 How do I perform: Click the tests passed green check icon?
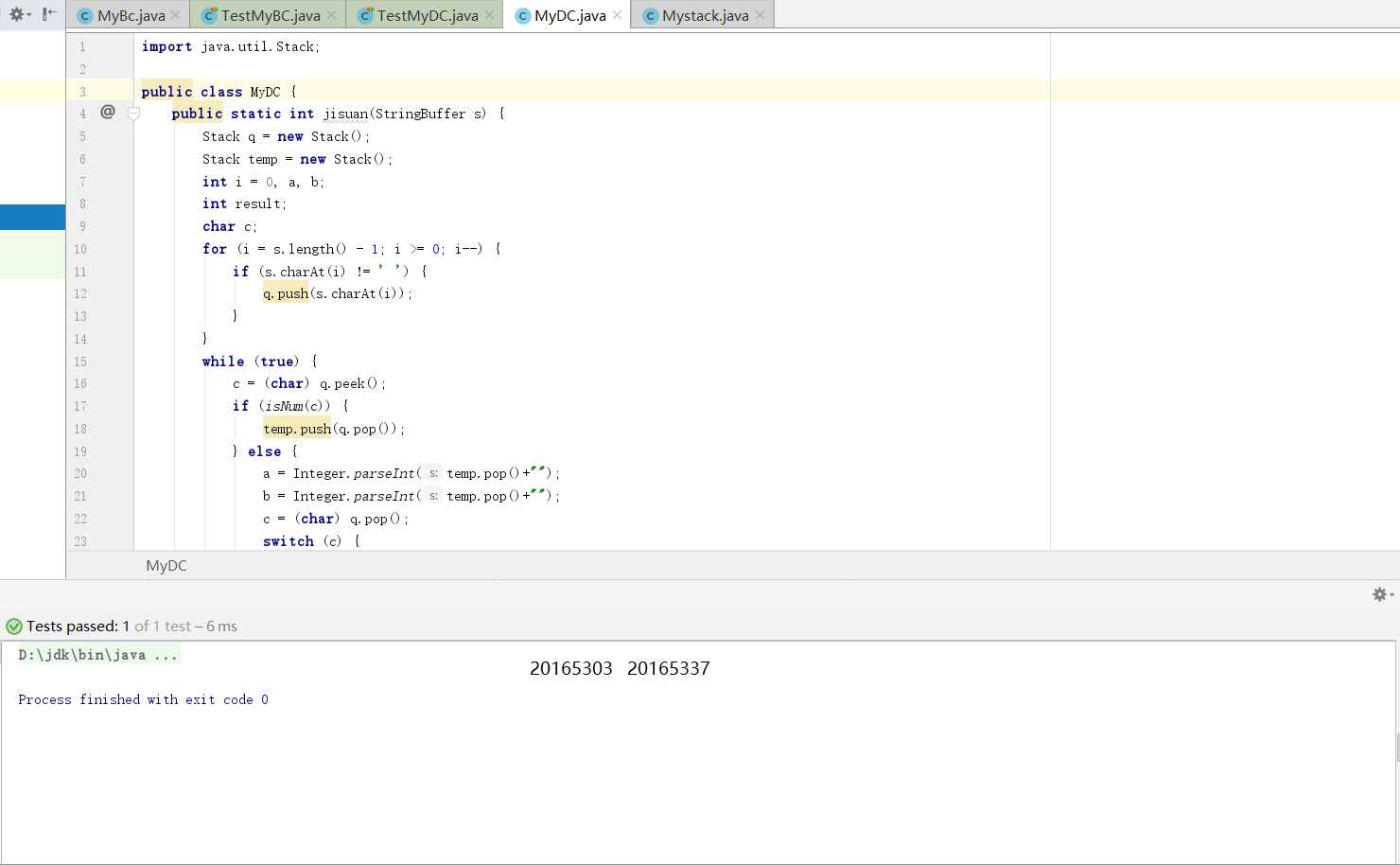point(14,627)
